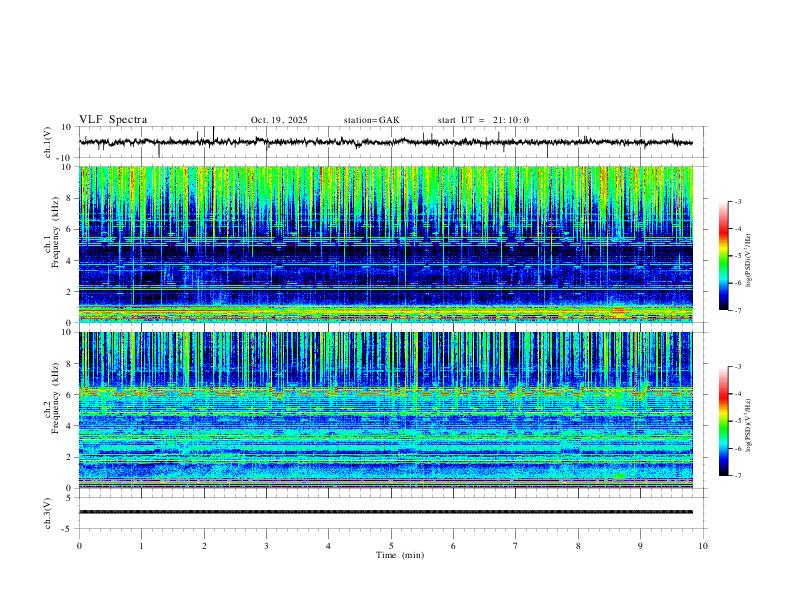
Task: Click the '-7' value on ch.1 colorbar
Action: coord(737,310)
